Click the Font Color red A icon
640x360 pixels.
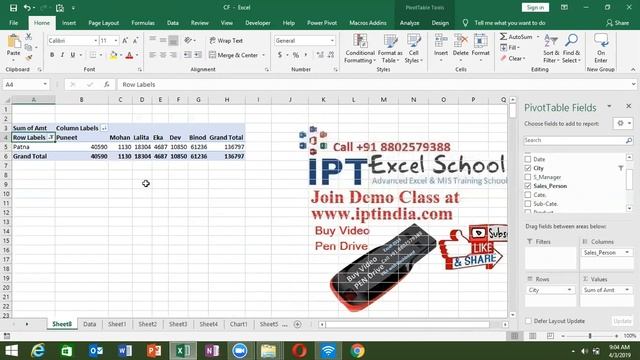(129, 55)
